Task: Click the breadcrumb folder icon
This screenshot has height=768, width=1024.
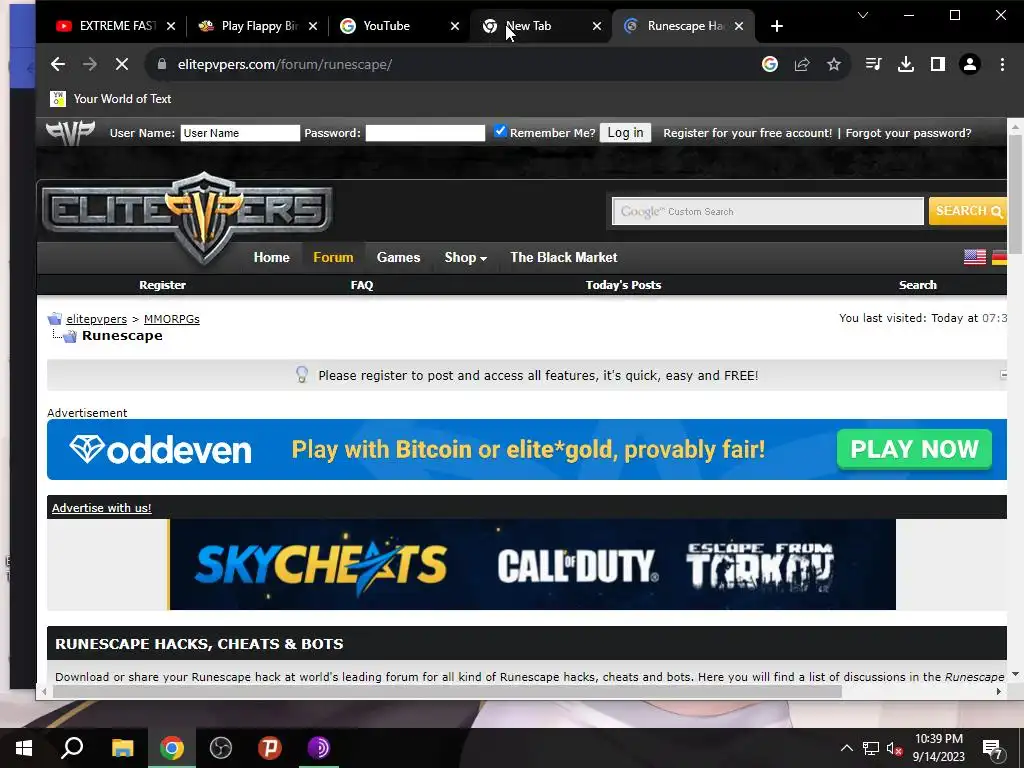Action: (x=55, y=319)
